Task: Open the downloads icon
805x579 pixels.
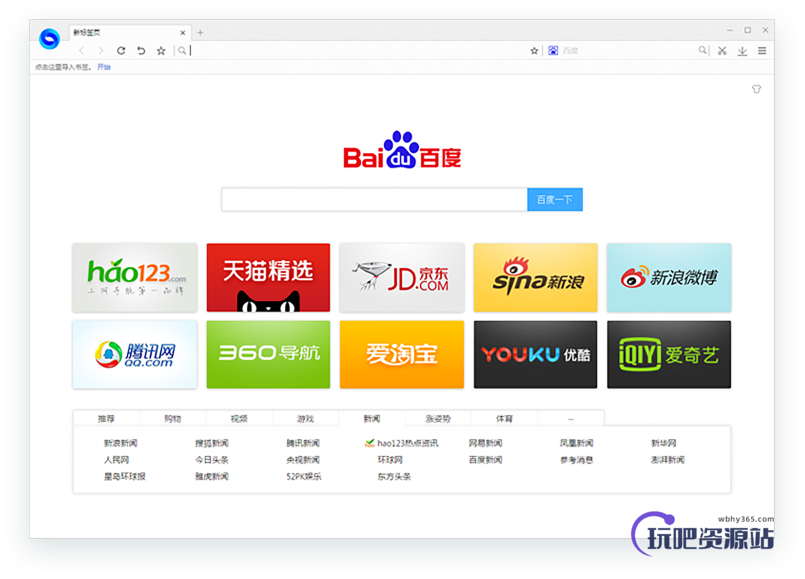Action: [742, 50]
